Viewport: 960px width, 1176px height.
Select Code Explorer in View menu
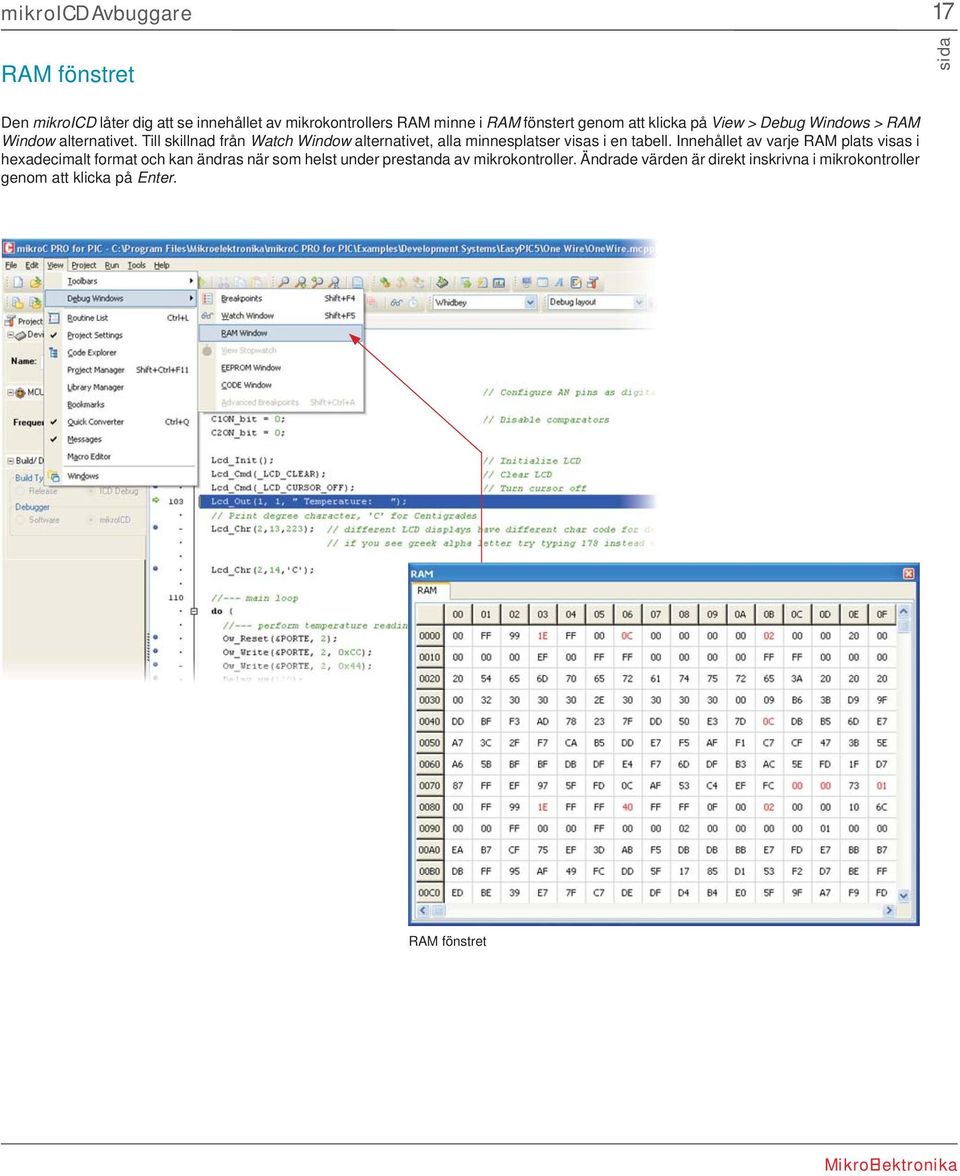point(120,352)
